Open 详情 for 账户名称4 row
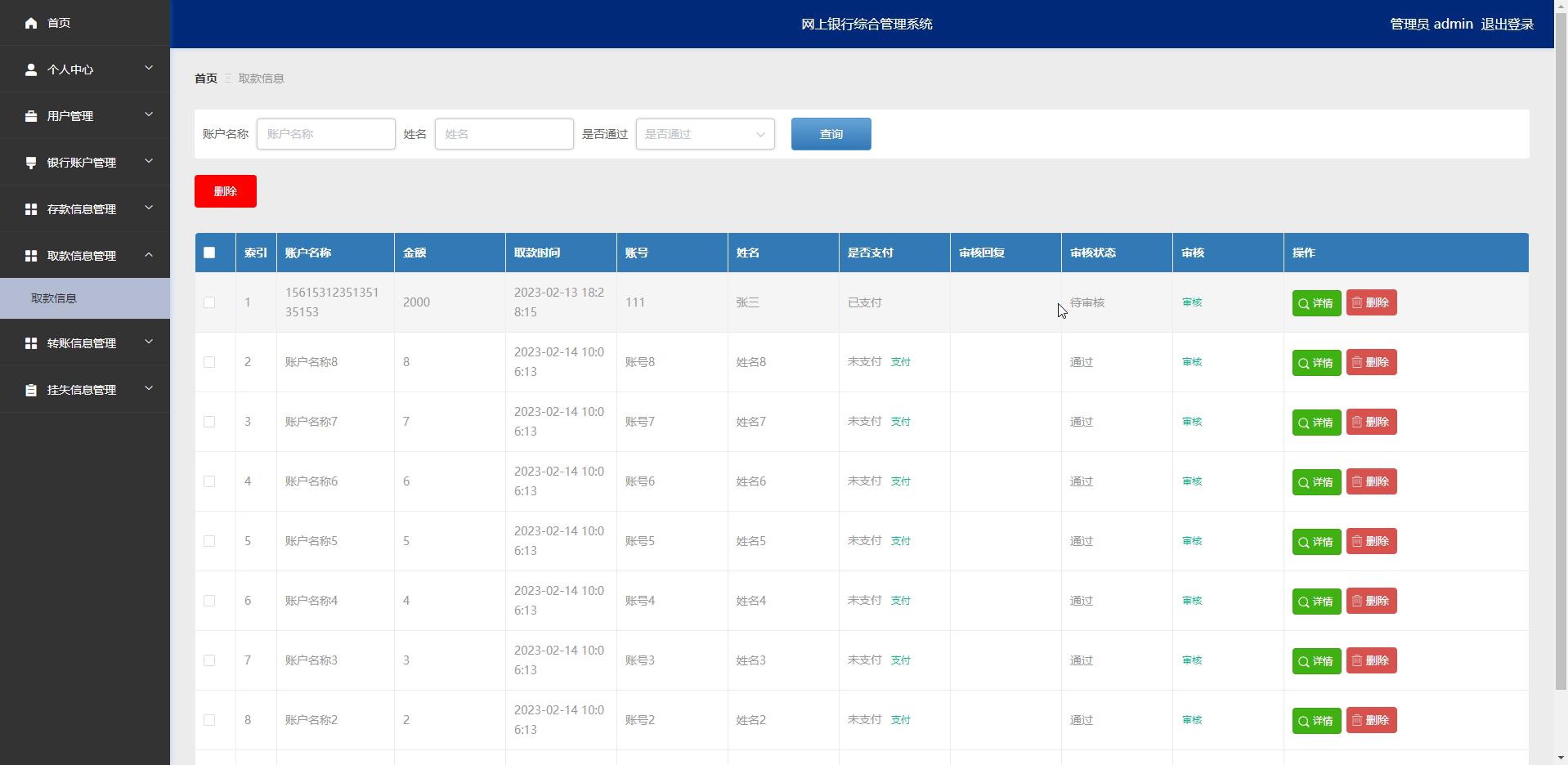Viewport: 1568px width, 765px height. pos(1316,602)
